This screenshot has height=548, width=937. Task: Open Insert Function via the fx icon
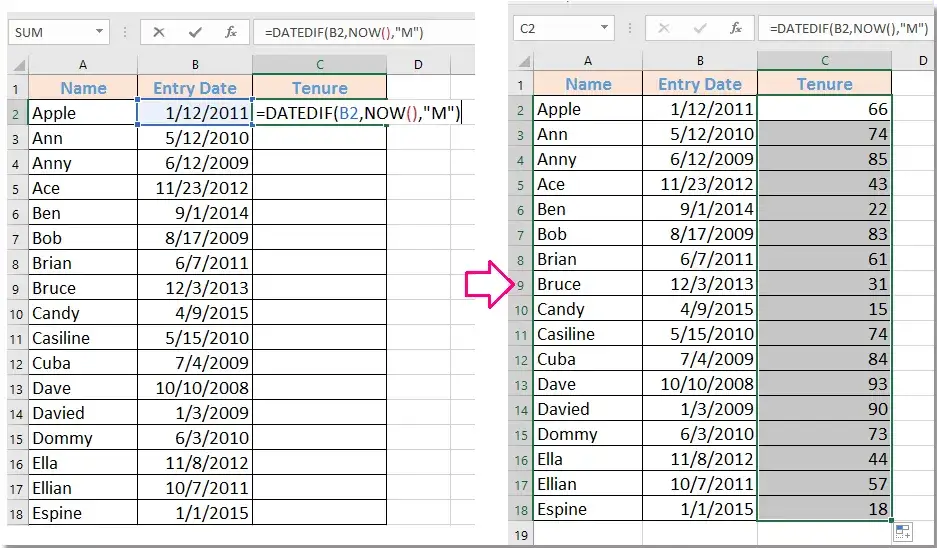[230, 32]
